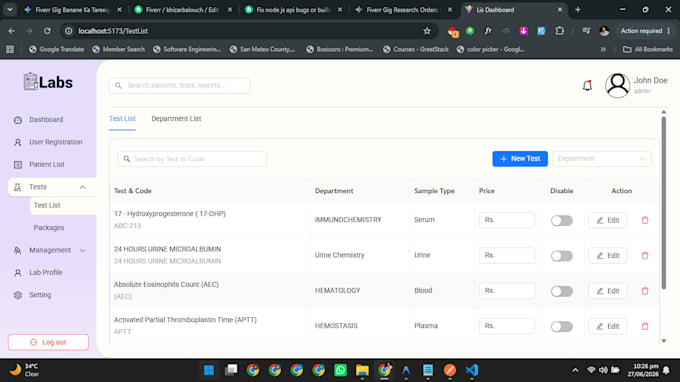Open John Doe profile avatar
The width and height of the screenshot is (680, 382).
pyautogui.click(x=617, y=85)
